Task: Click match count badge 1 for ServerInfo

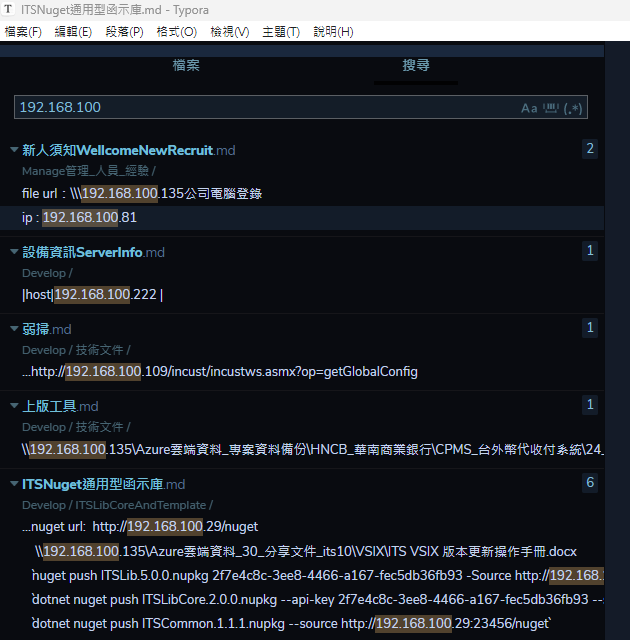Action: coord(590,251)
